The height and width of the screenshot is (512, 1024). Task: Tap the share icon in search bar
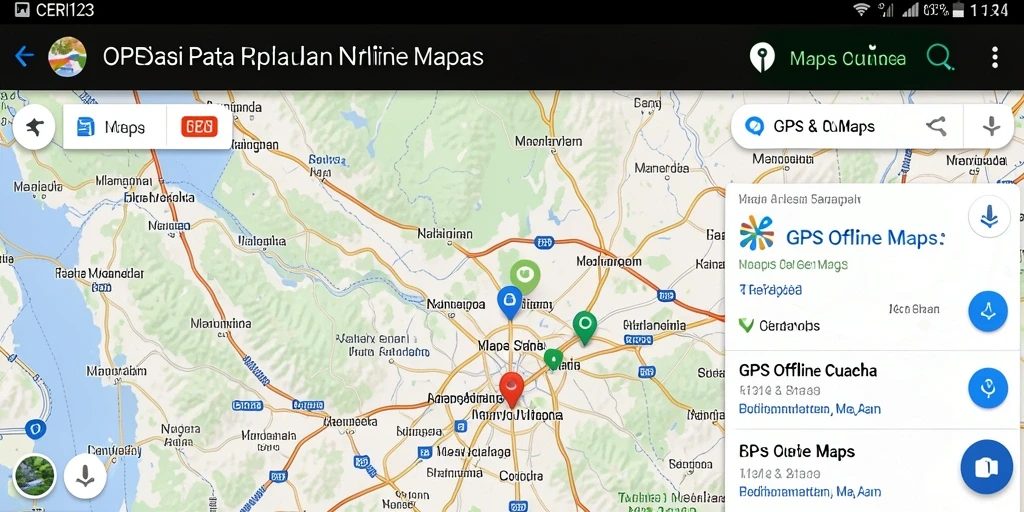936,126
